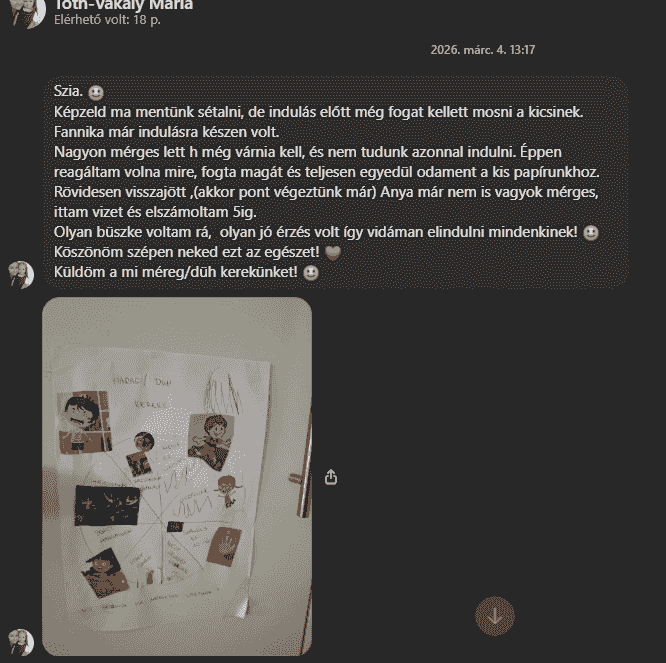Click the smiley emoji after "mindenkinek!"
Viewport: 666px width, 663px height.
[590, 233]
